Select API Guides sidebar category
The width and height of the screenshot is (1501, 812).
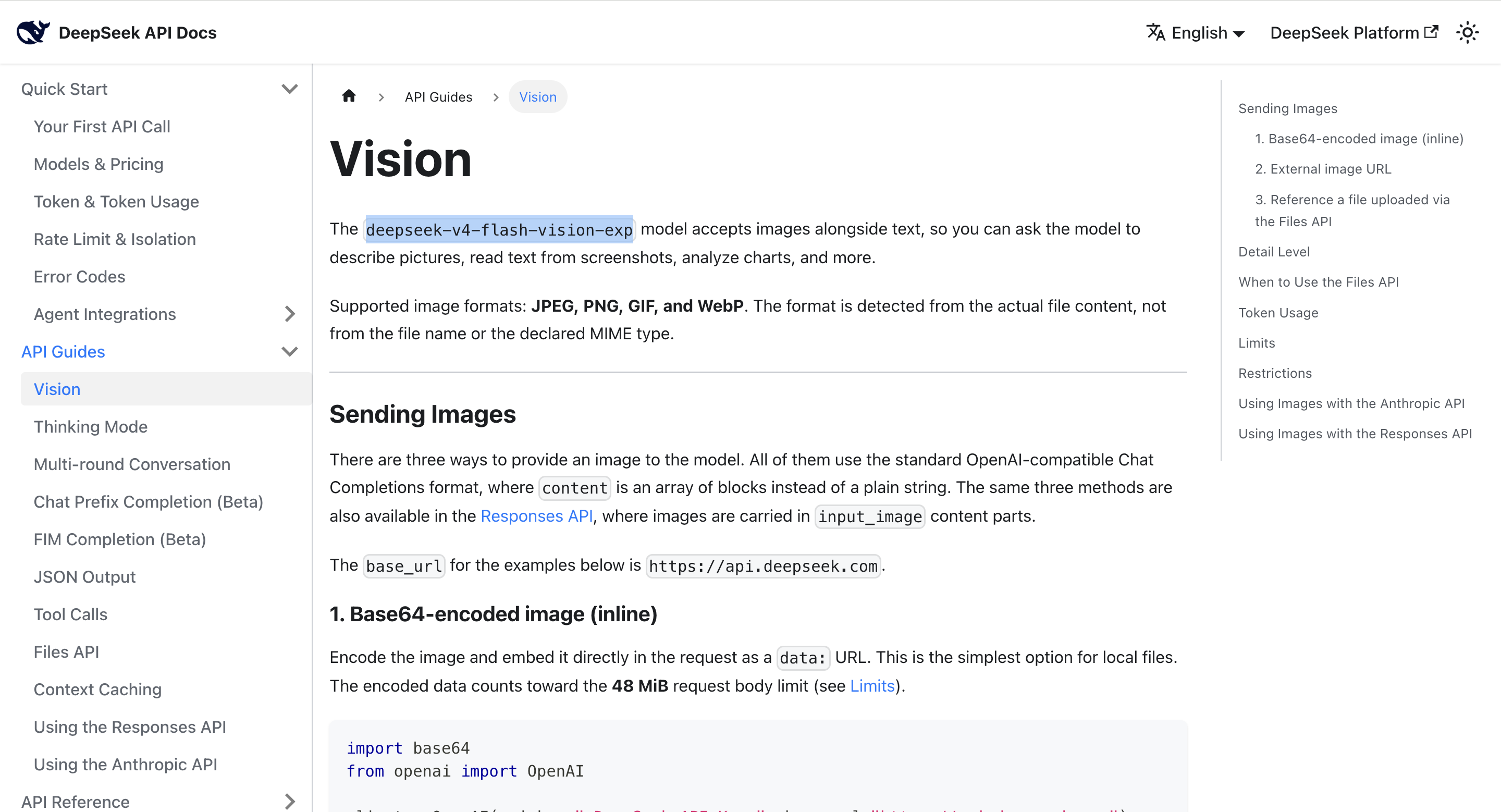(x=63, y=352)
